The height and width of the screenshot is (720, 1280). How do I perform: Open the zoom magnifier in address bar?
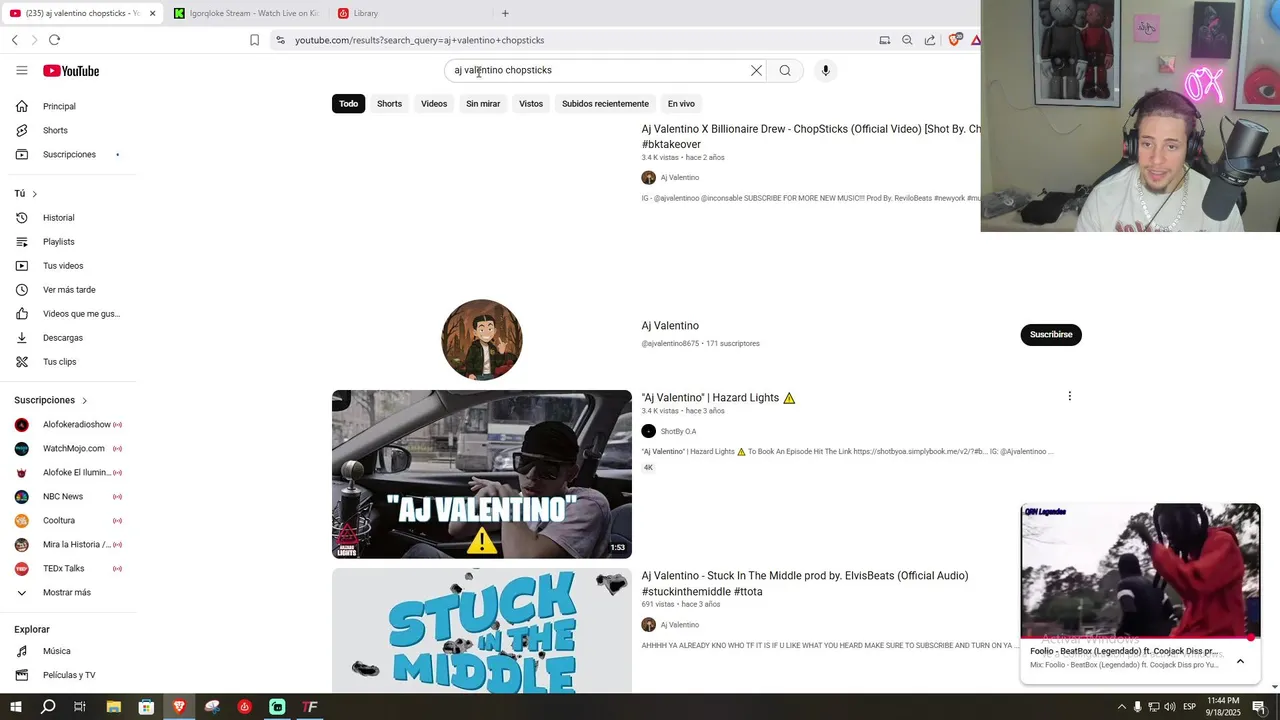pyautogui.click(x=907, y=40)
